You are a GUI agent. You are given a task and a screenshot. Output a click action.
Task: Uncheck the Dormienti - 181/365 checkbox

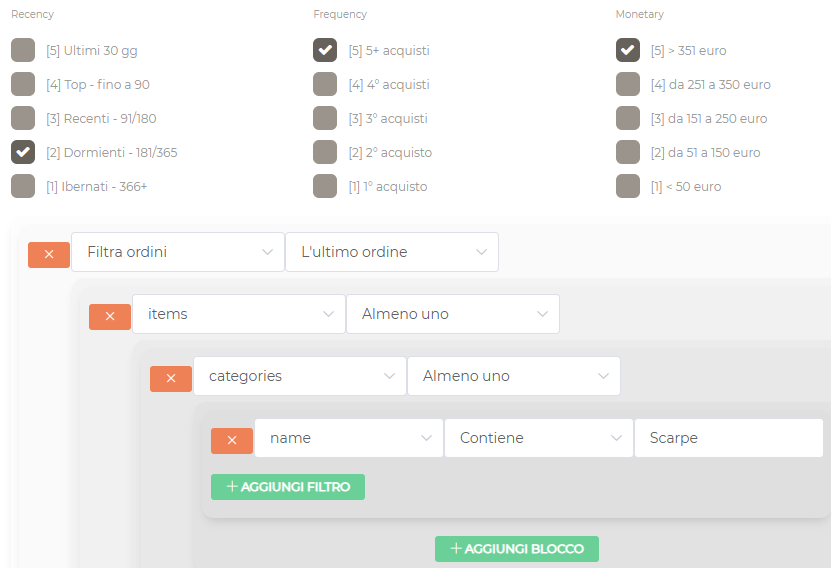(x=23, y=153)
